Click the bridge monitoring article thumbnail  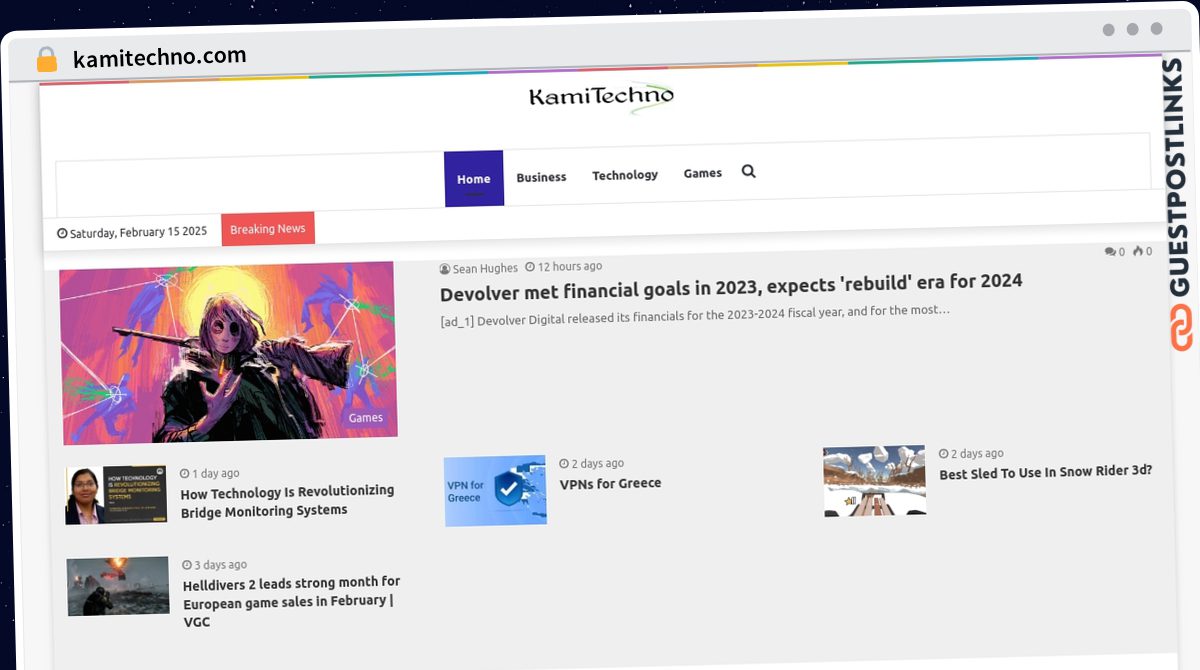pyautogui.click(x=117, y=495)
